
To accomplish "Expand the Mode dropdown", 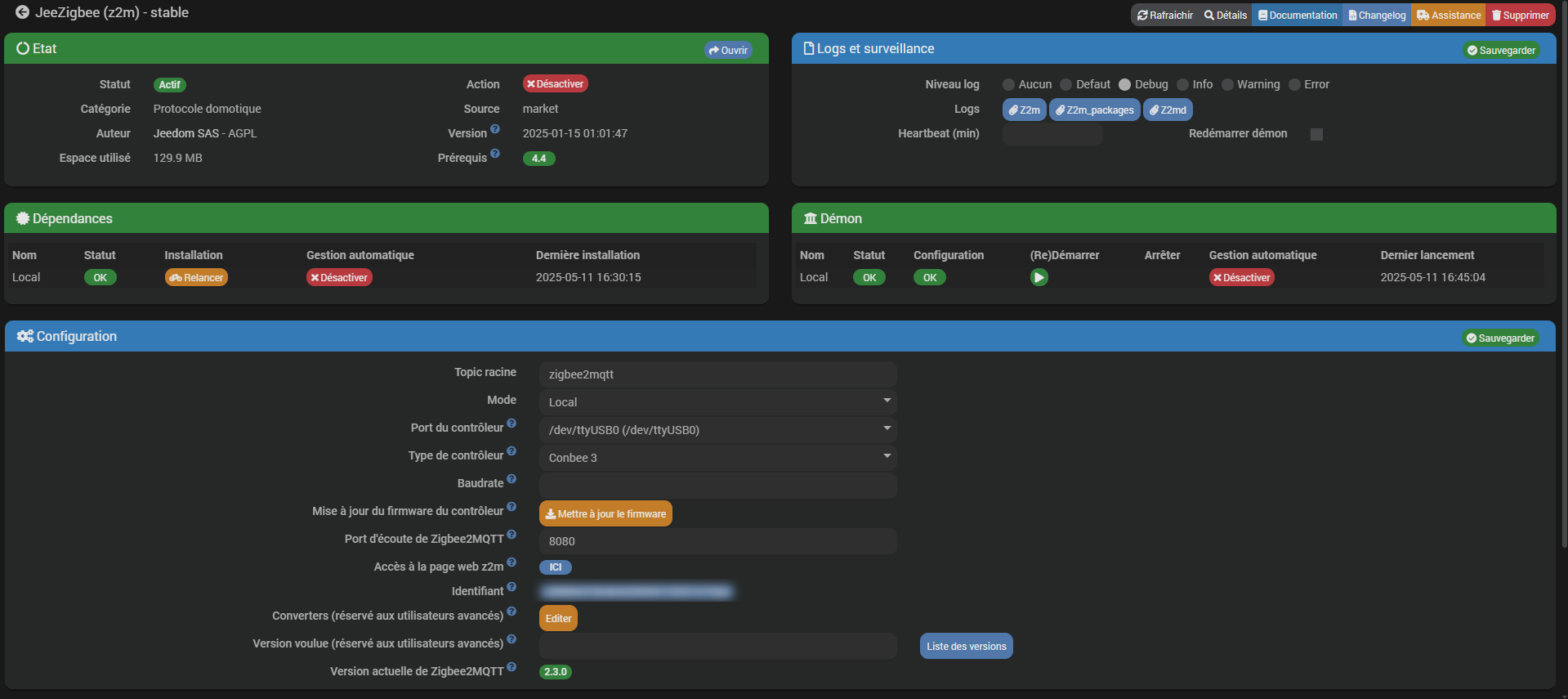I will point(717,401).
